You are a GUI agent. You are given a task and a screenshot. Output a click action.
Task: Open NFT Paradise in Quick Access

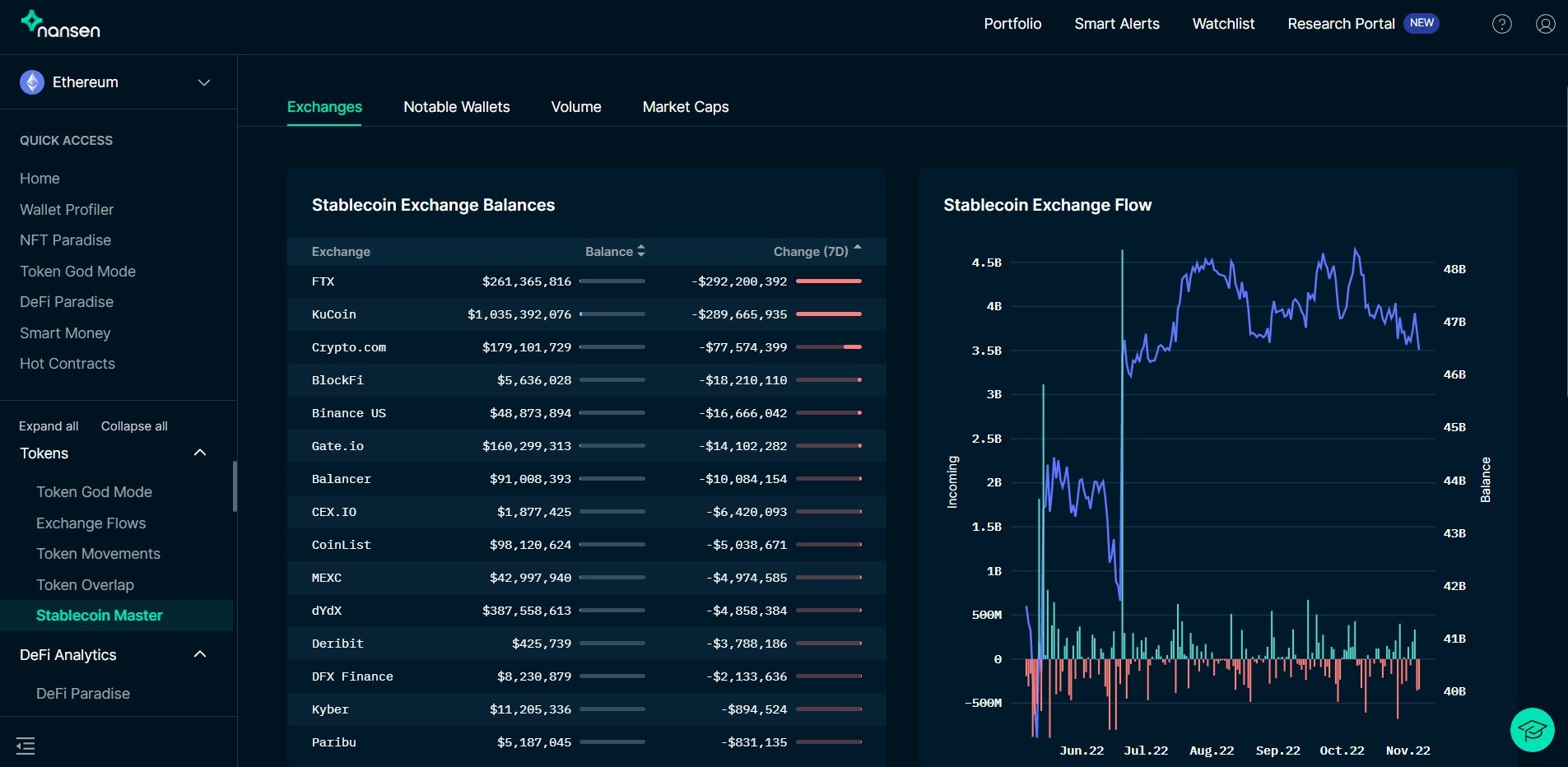pos(65,240)
